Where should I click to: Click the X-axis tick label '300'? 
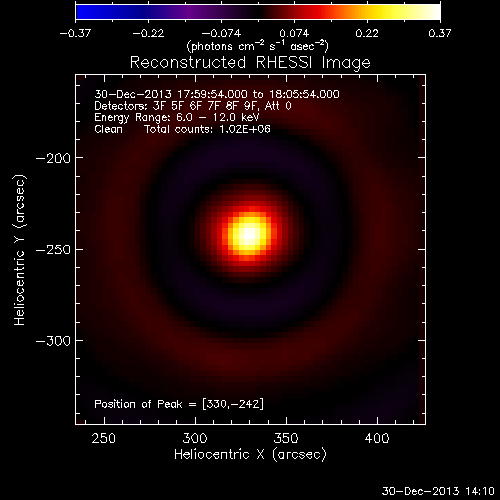coord(195,438)
